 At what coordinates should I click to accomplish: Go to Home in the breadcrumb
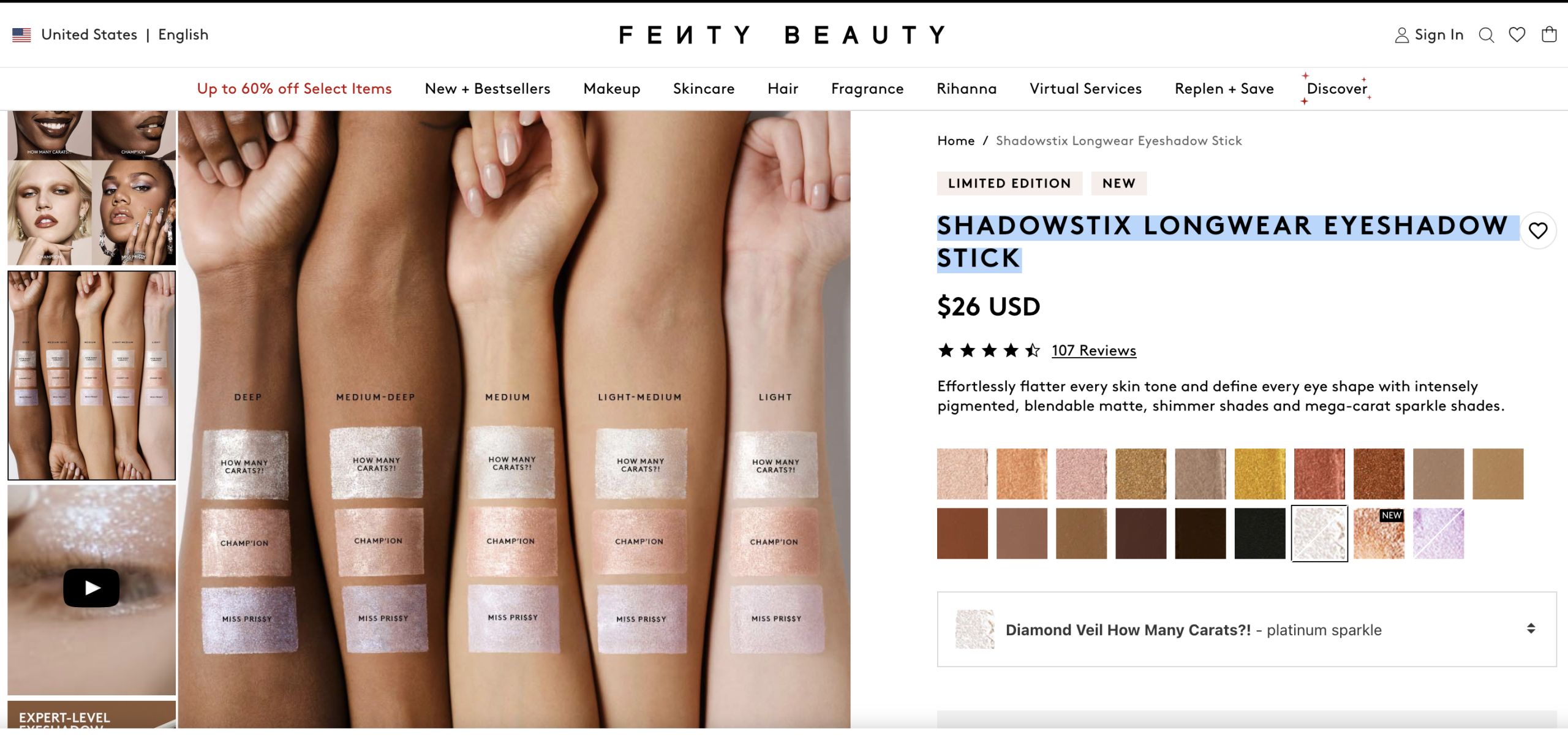click(x=956, y=141)
